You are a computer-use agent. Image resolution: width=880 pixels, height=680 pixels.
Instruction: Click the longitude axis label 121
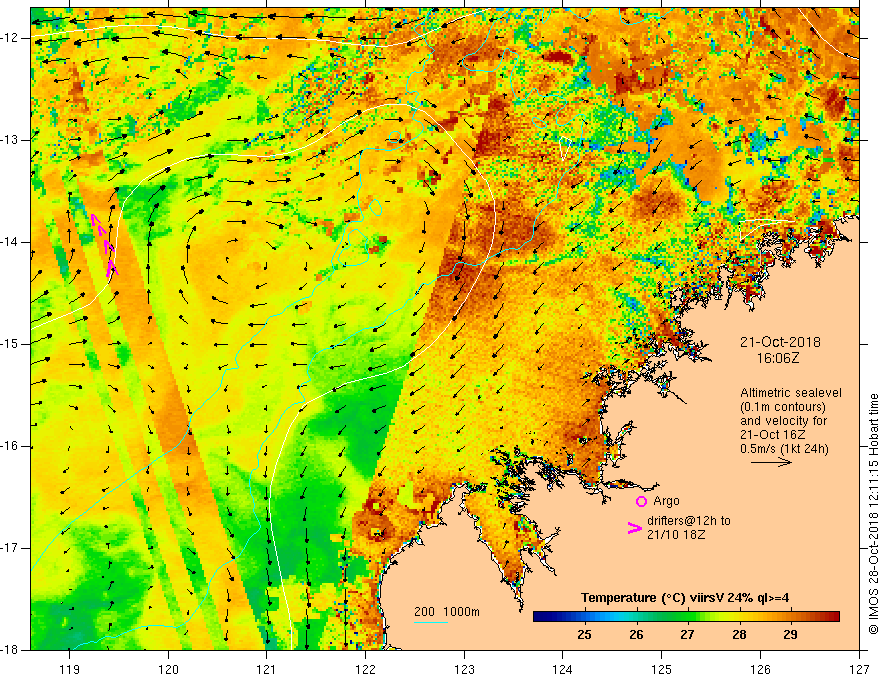(x=266, y=669)
